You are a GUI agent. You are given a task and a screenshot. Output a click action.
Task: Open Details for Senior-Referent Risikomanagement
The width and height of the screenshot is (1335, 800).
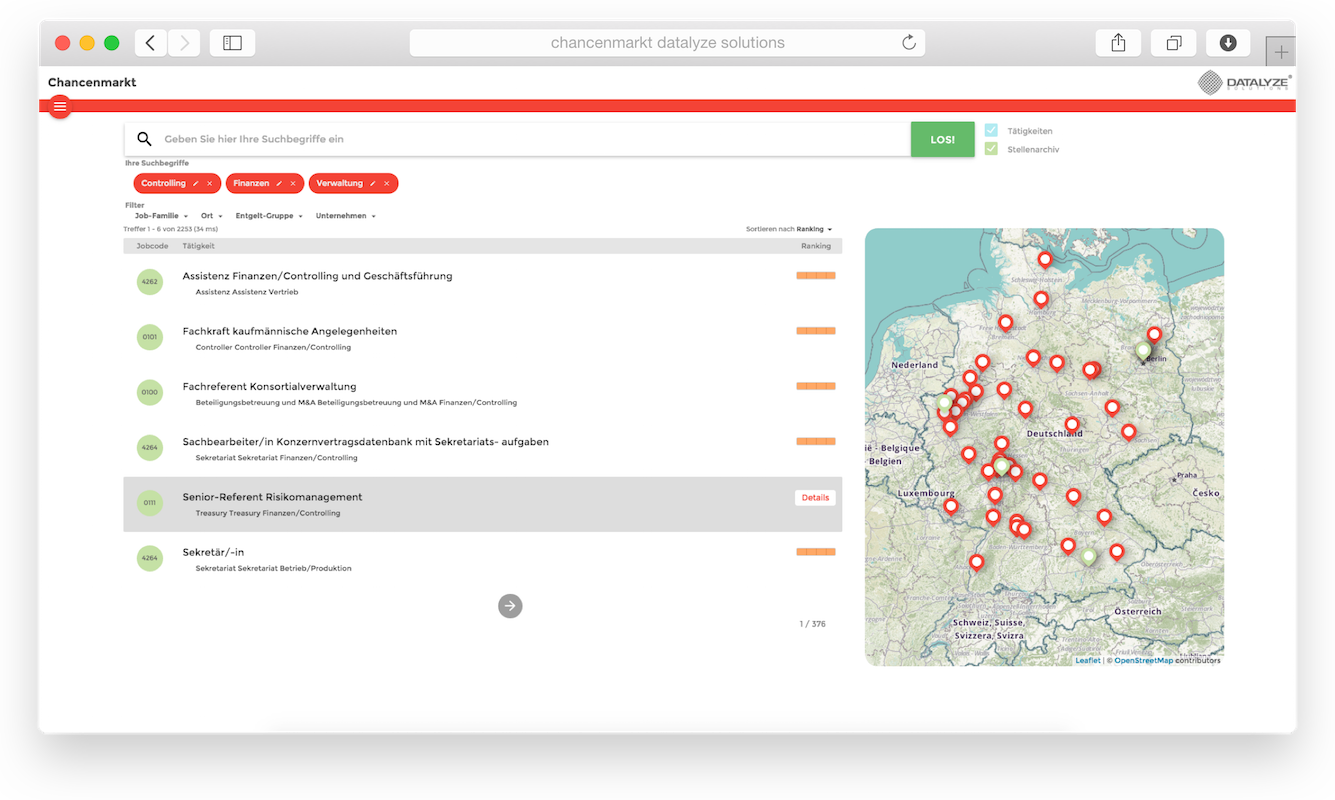tap(815, 497)
